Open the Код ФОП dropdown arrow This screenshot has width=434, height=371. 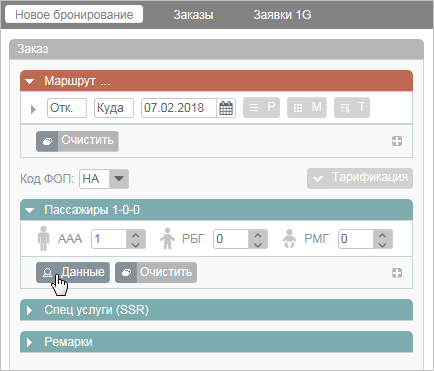[x=119, y=179]
